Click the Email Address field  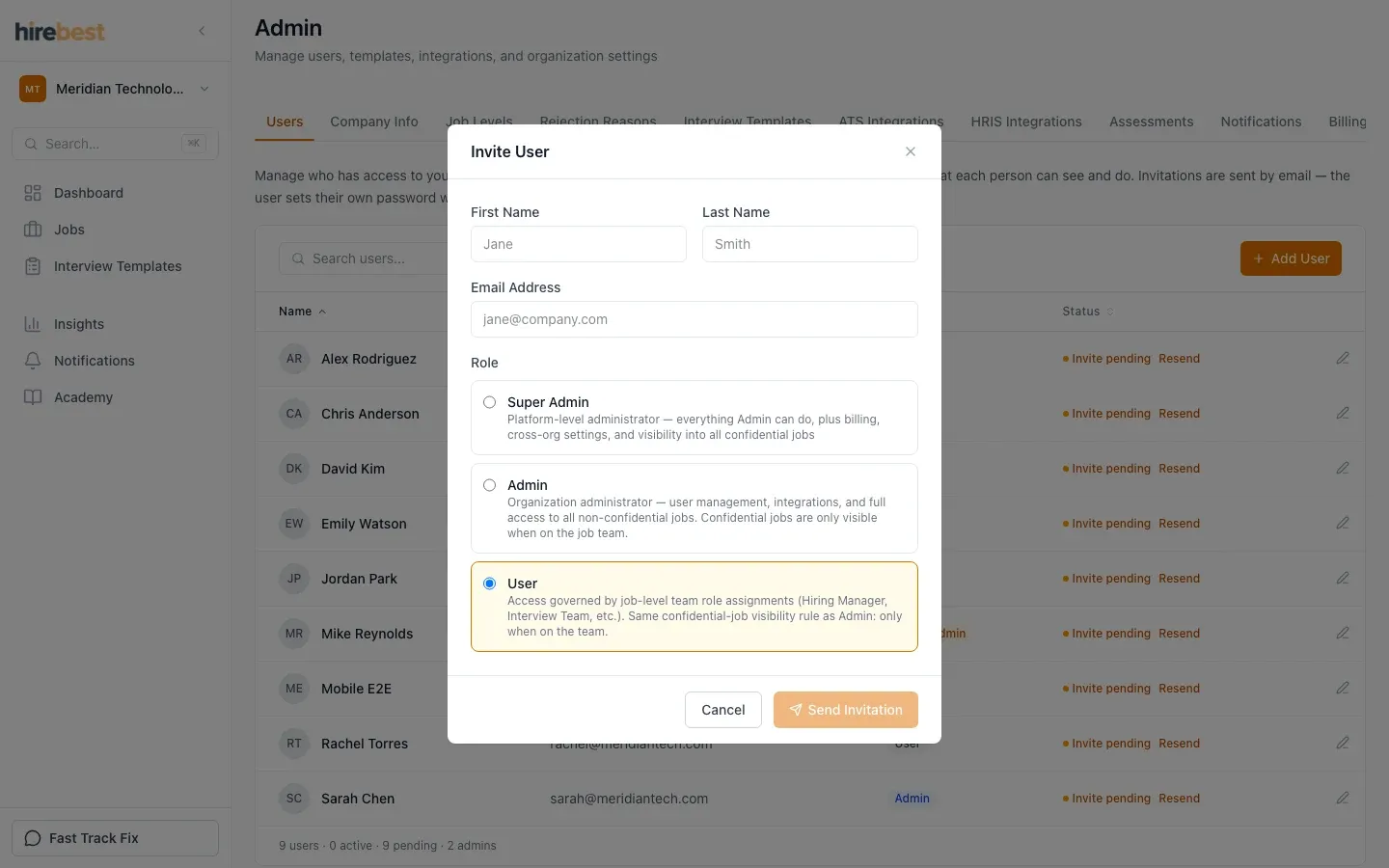coord(694,319)
